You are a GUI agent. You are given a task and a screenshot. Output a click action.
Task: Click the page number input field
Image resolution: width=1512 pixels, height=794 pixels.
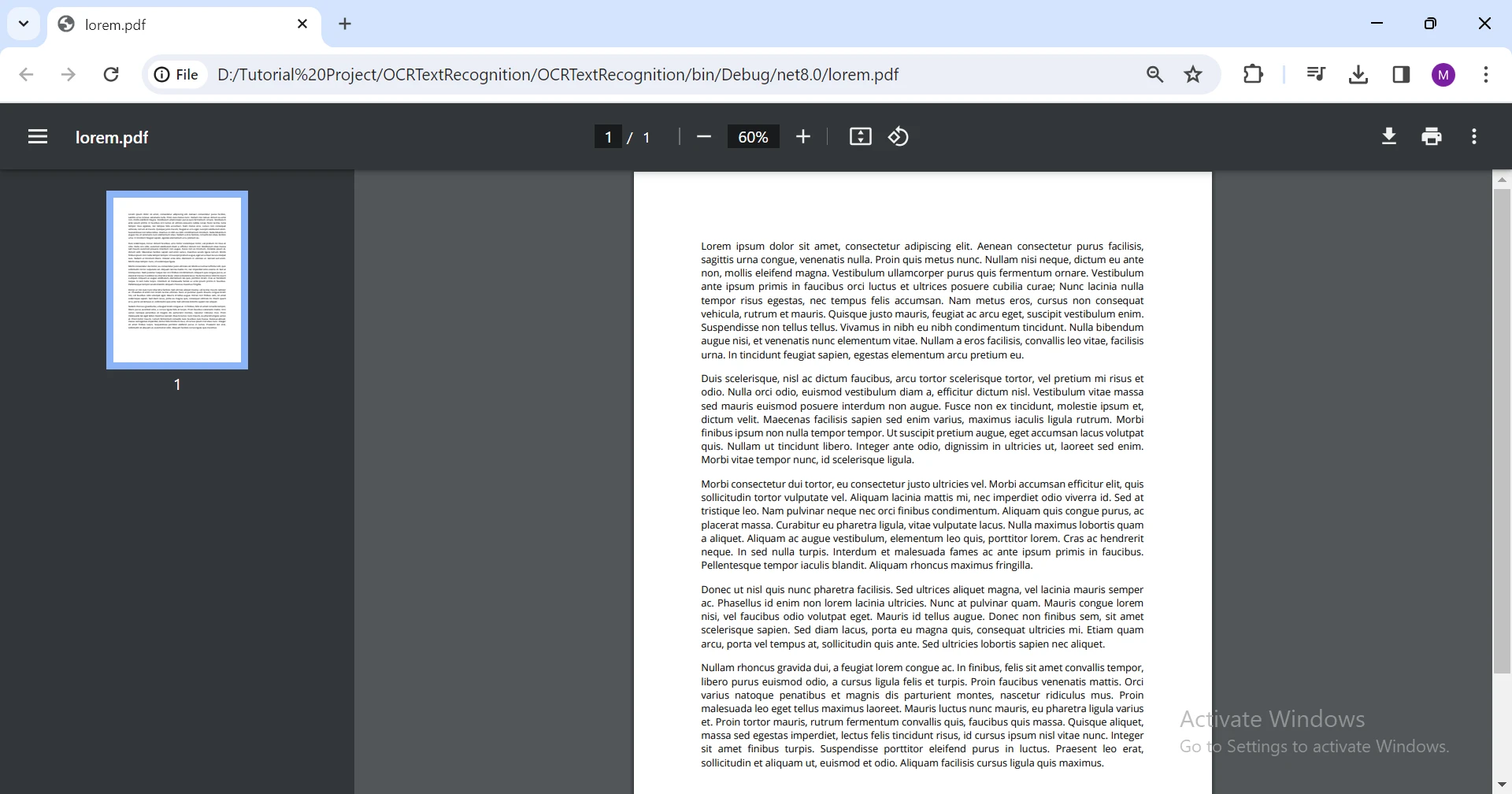(608, 137)
